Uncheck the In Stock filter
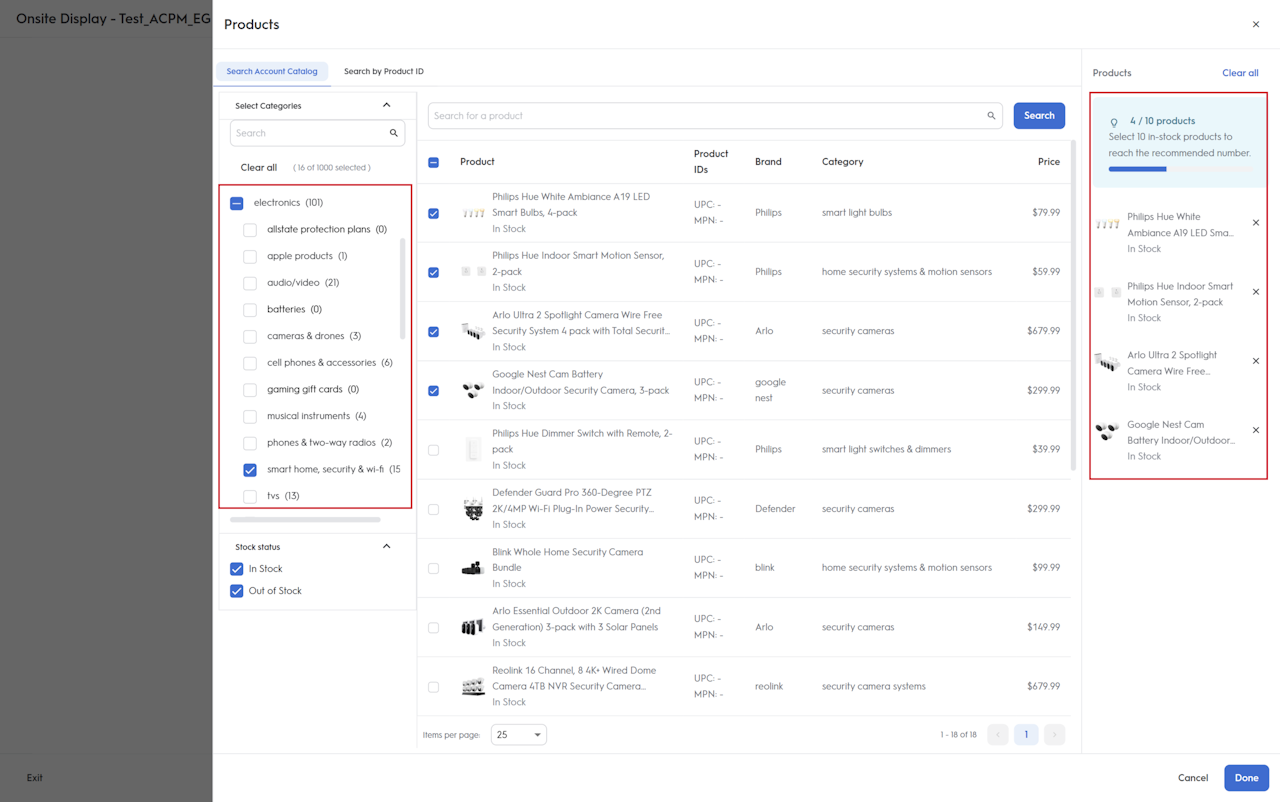This screenshot has height=802, width=1280. [x=237, y=569]
